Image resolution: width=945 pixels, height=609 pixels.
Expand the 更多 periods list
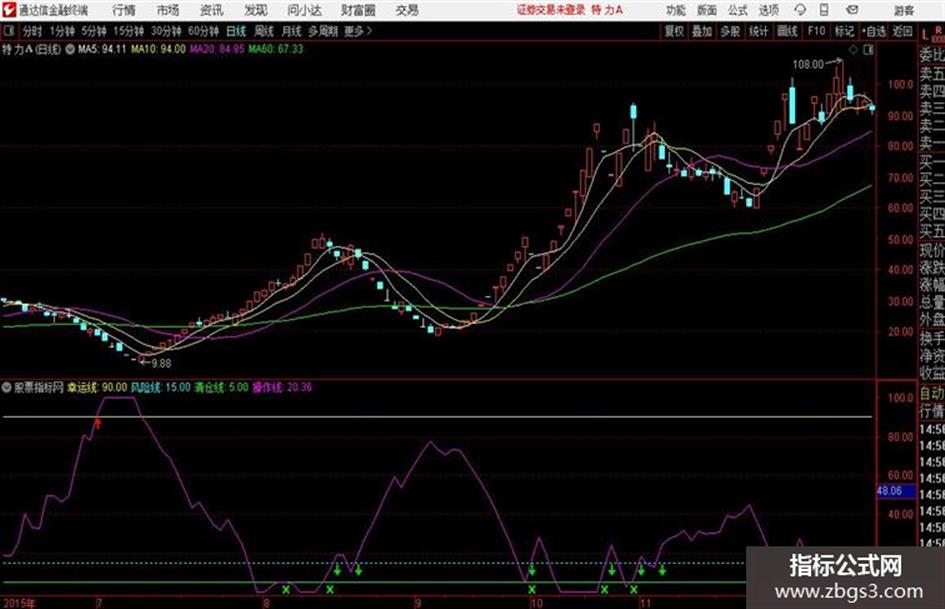pyautogui.click(x=358, y=31)
